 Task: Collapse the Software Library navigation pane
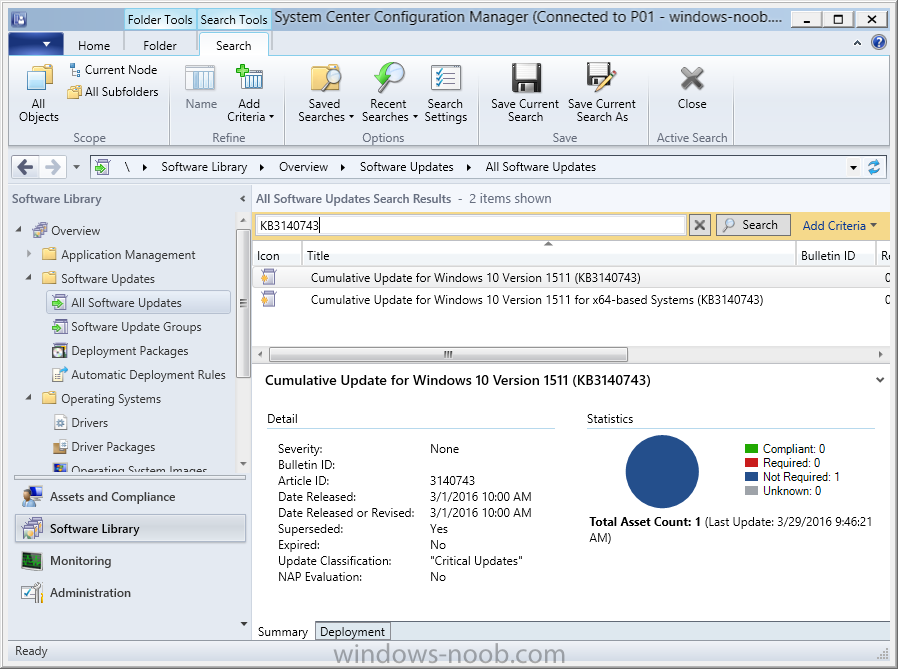point(242,199)
